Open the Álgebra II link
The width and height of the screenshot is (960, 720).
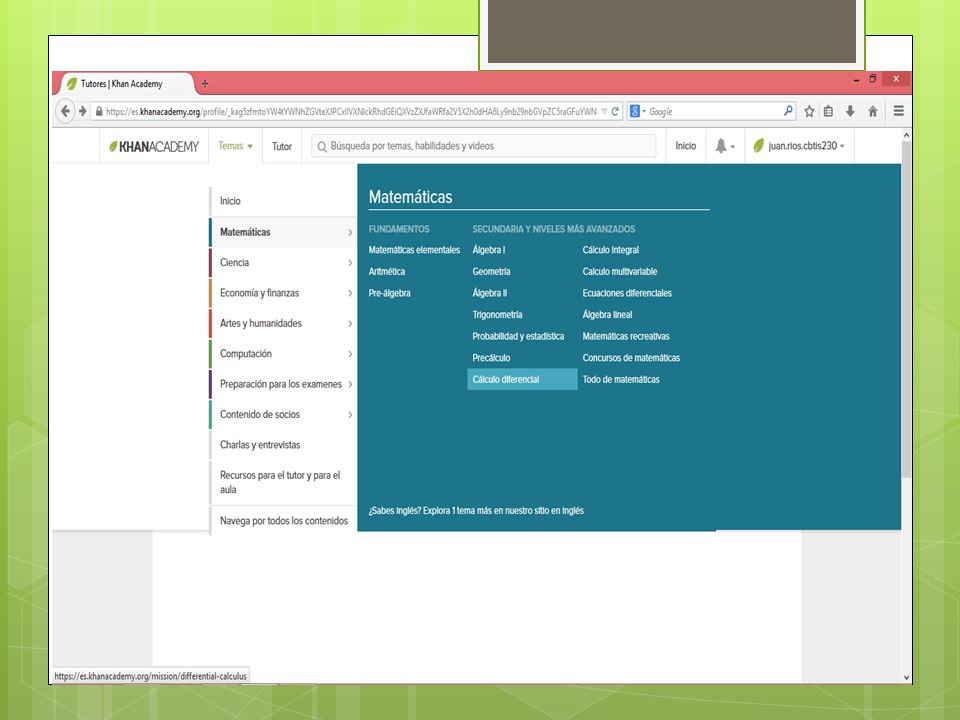point(490,293)
